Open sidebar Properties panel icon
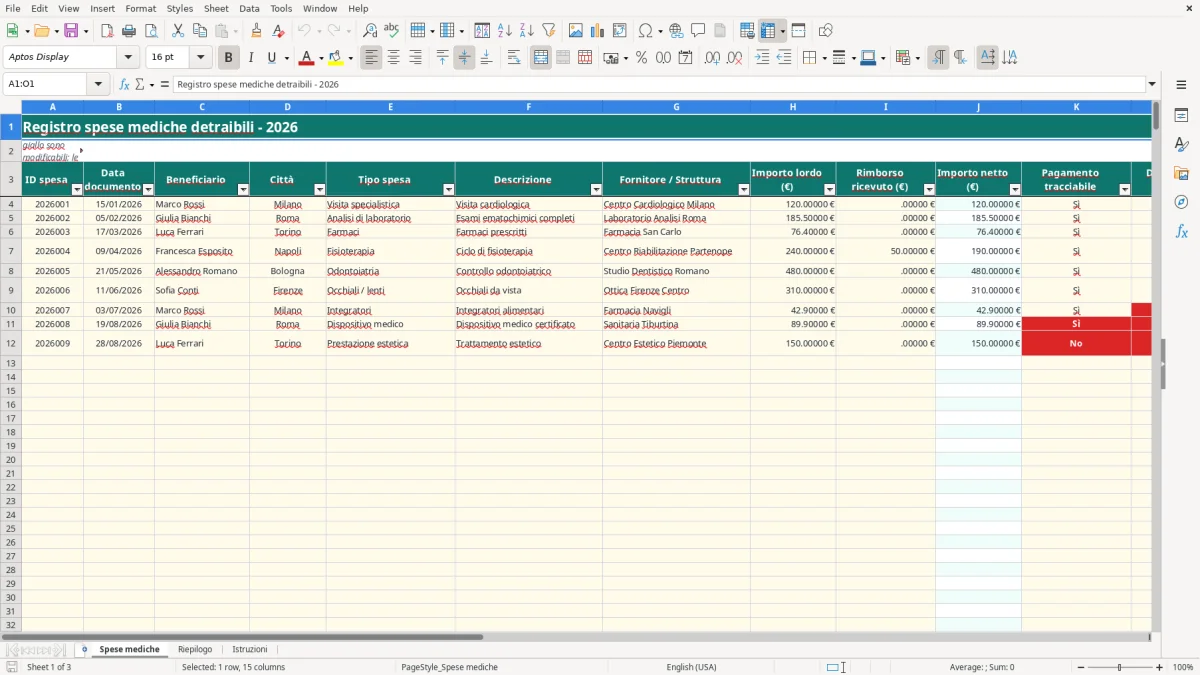Viewport: 1200px width, 675px height. pos(1181,116)
